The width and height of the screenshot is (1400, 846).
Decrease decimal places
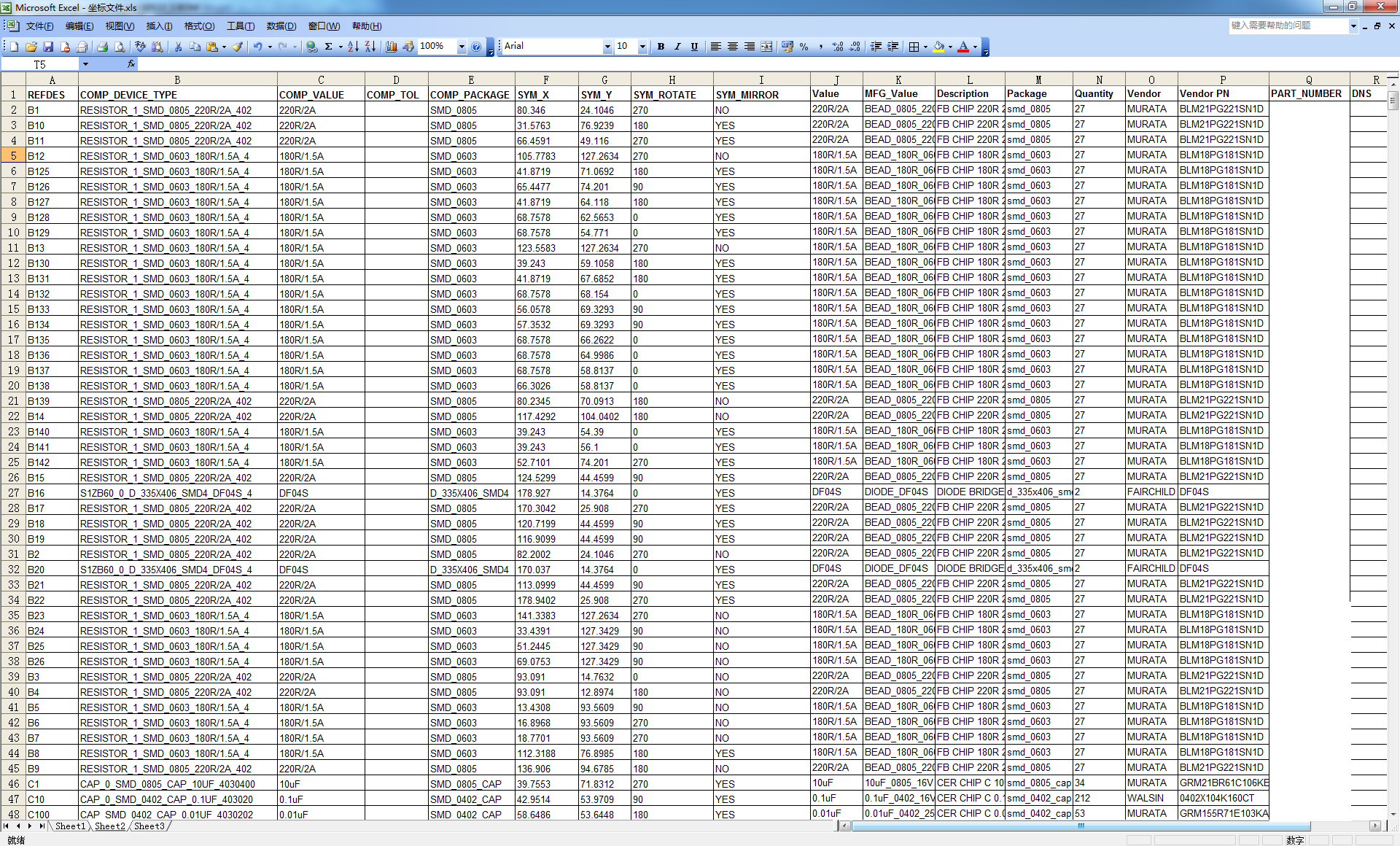[x=855, y=47]
